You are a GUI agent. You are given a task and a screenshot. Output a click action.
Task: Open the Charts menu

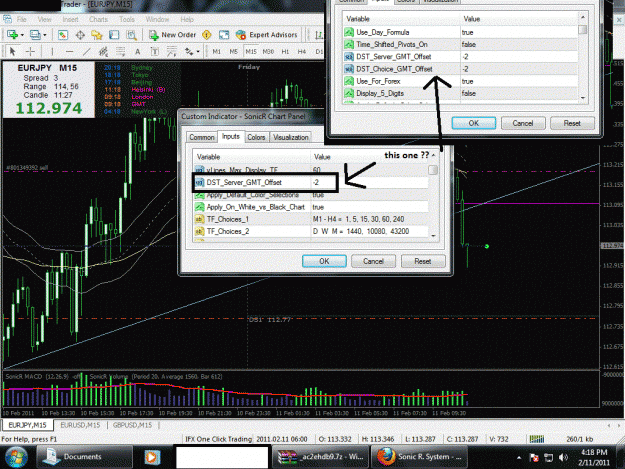tap(98, 19)
